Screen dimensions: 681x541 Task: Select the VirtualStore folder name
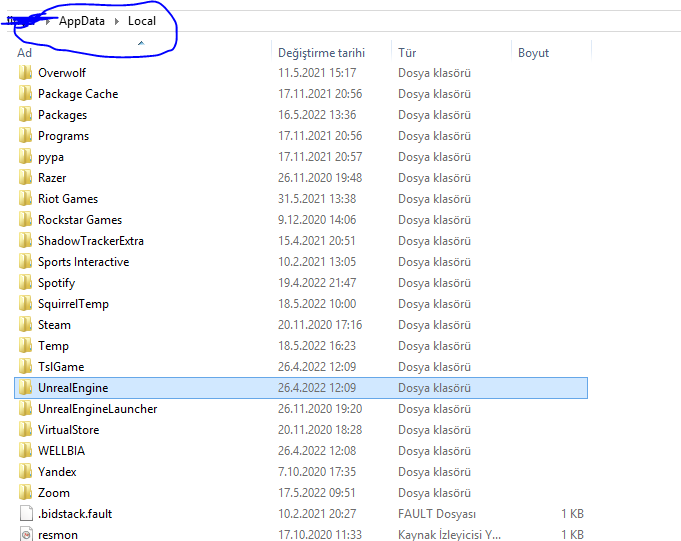coord(69,429)
